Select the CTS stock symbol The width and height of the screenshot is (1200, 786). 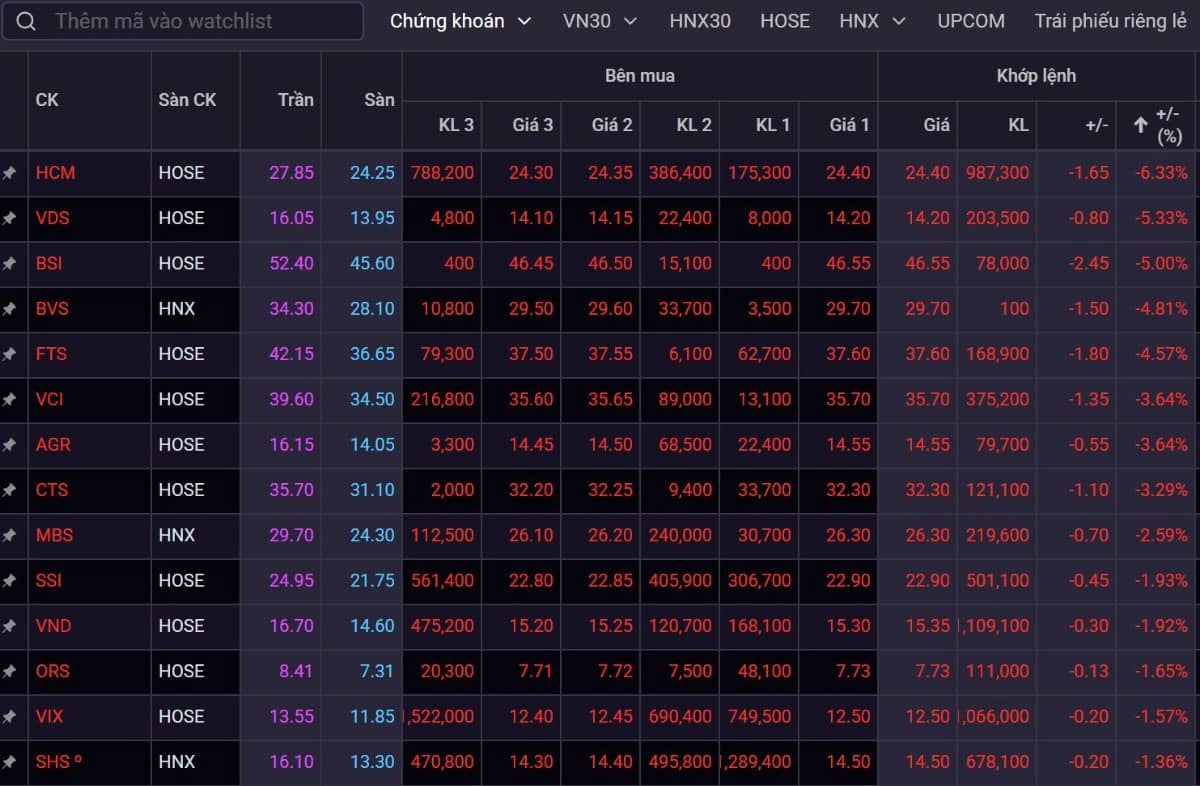pyautogui.click(x=51, y=490)
